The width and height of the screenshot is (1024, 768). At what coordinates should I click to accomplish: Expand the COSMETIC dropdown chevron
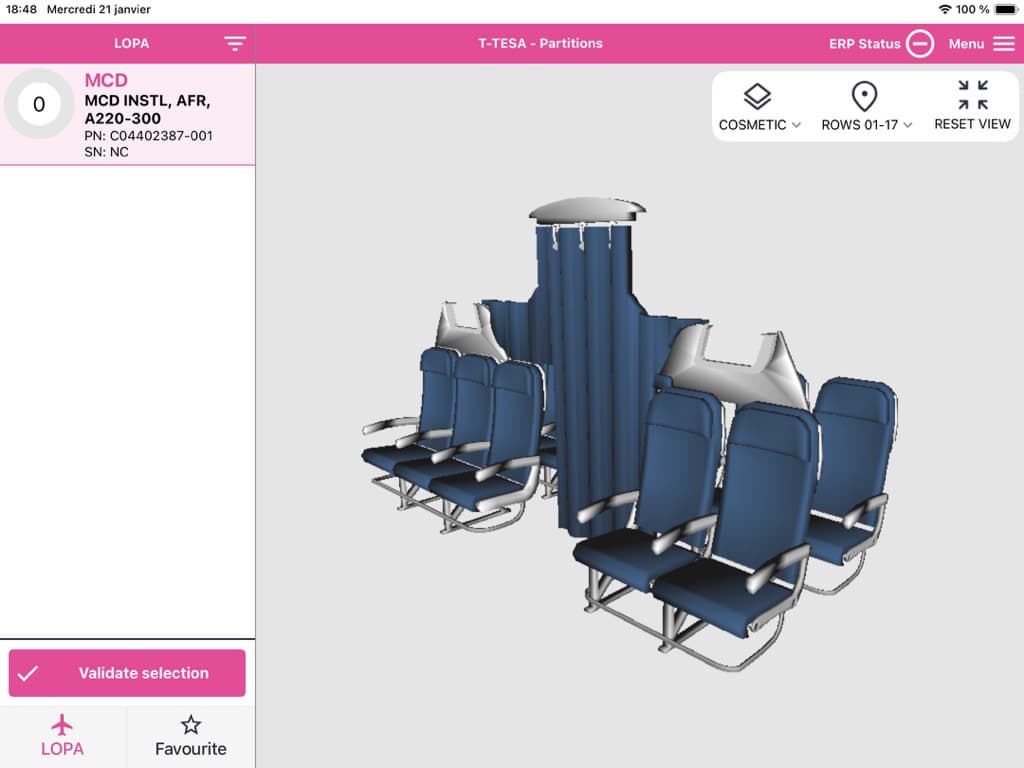pos(796,126)
